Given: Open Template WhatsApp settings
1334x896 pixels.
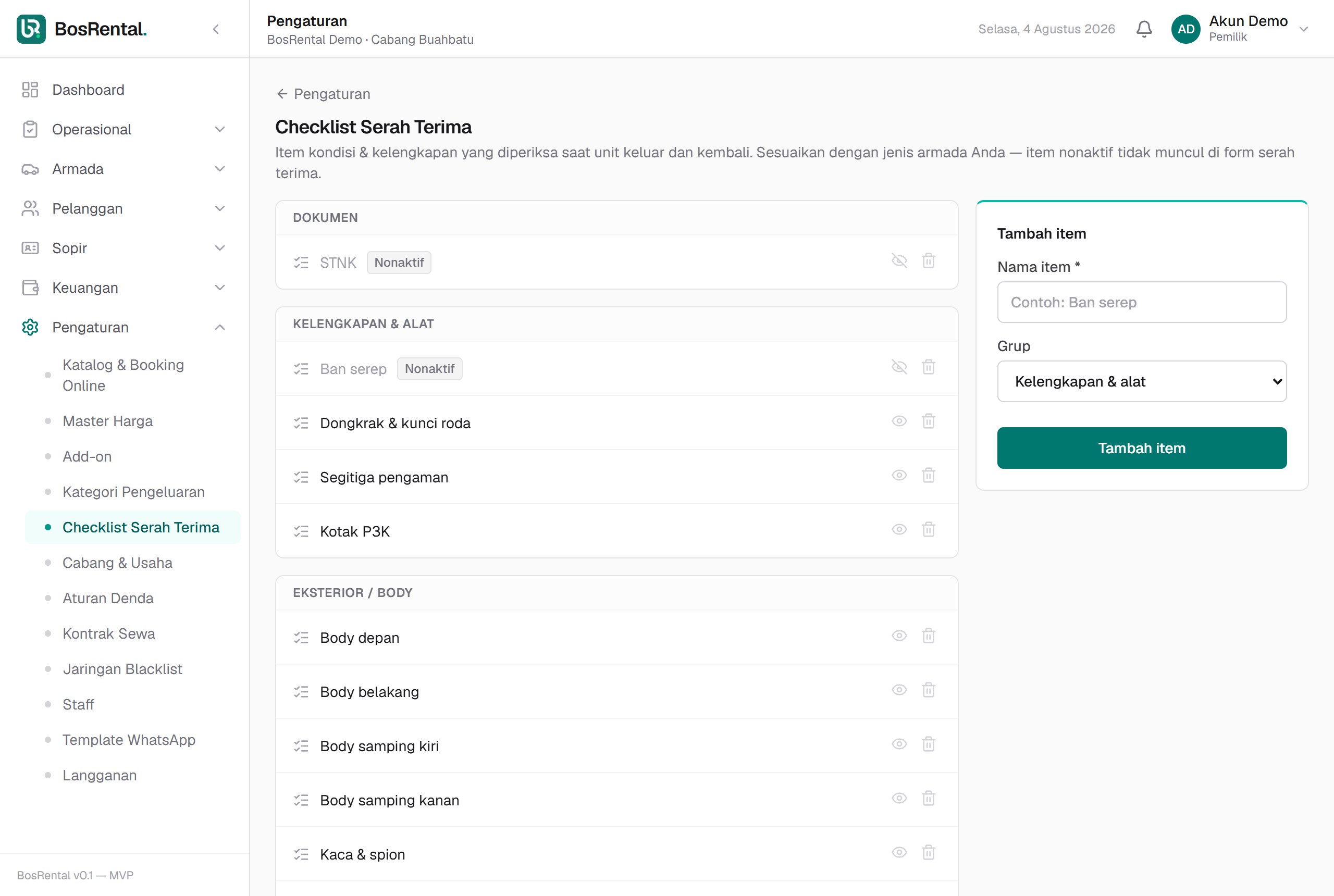Looking at the screenshot, I should coord(132,740).
